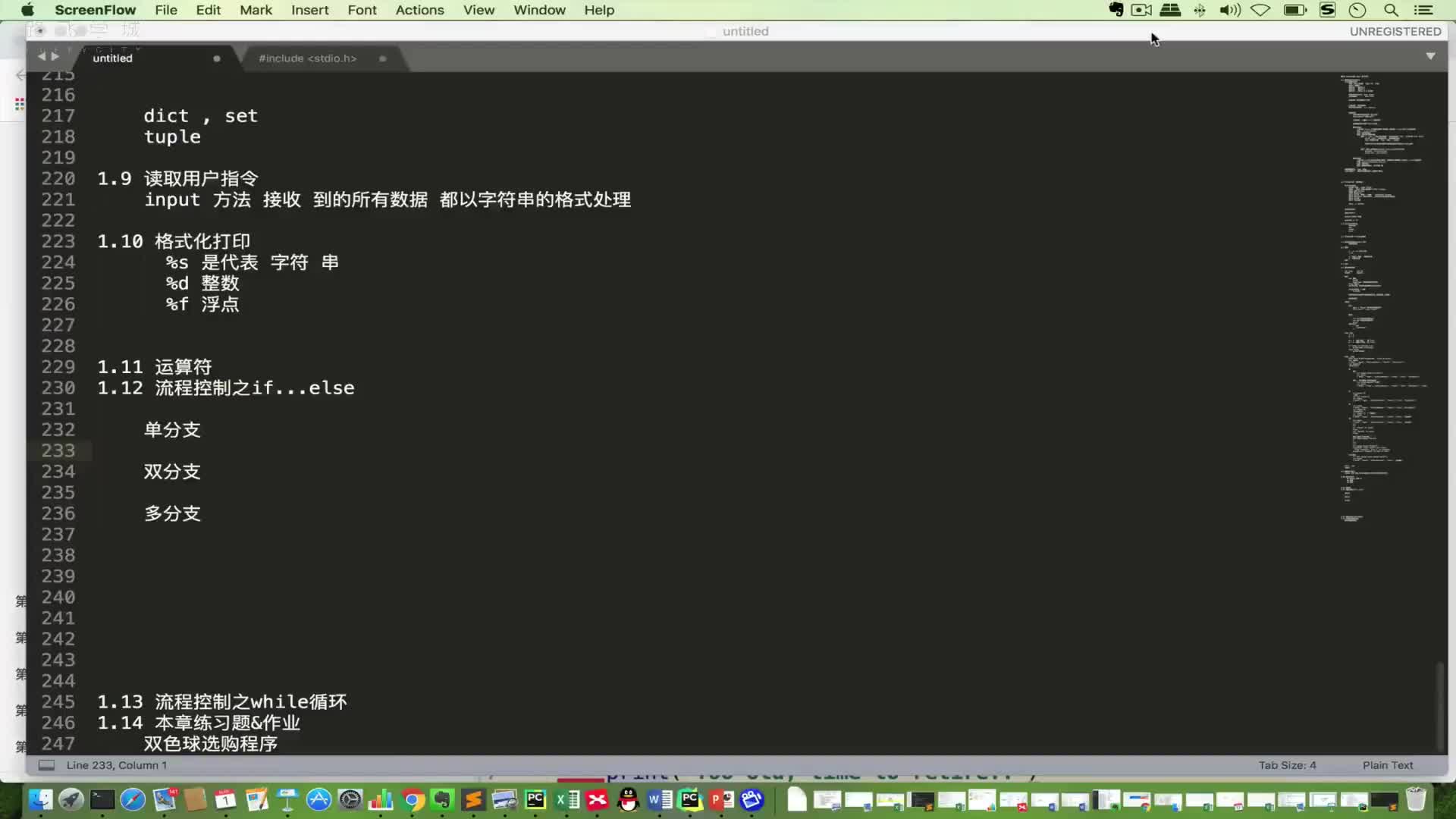
Task: Open Terminal from the Dock
Action: [102, 799]
